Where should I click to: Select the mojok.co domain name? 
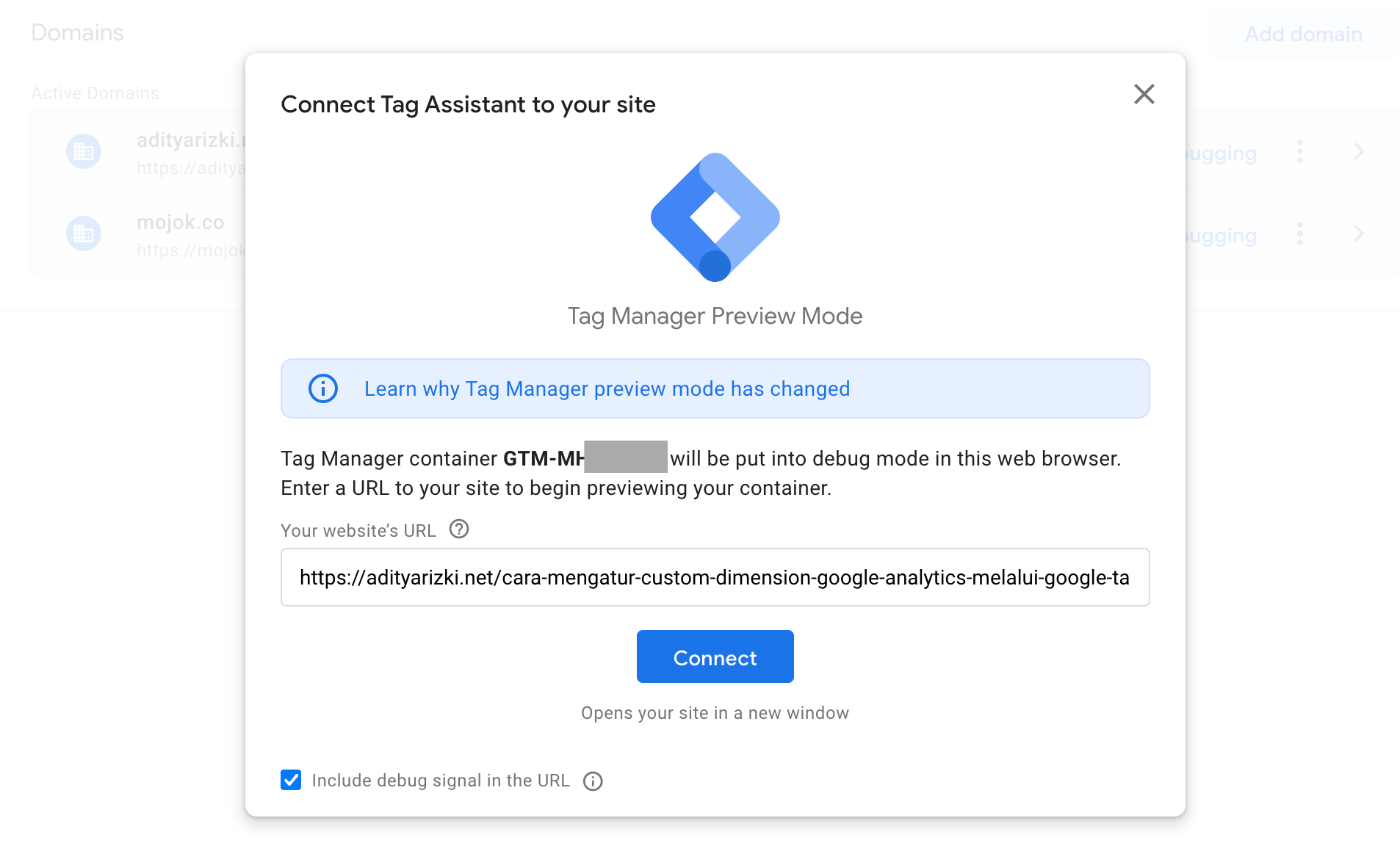[180, 222]
